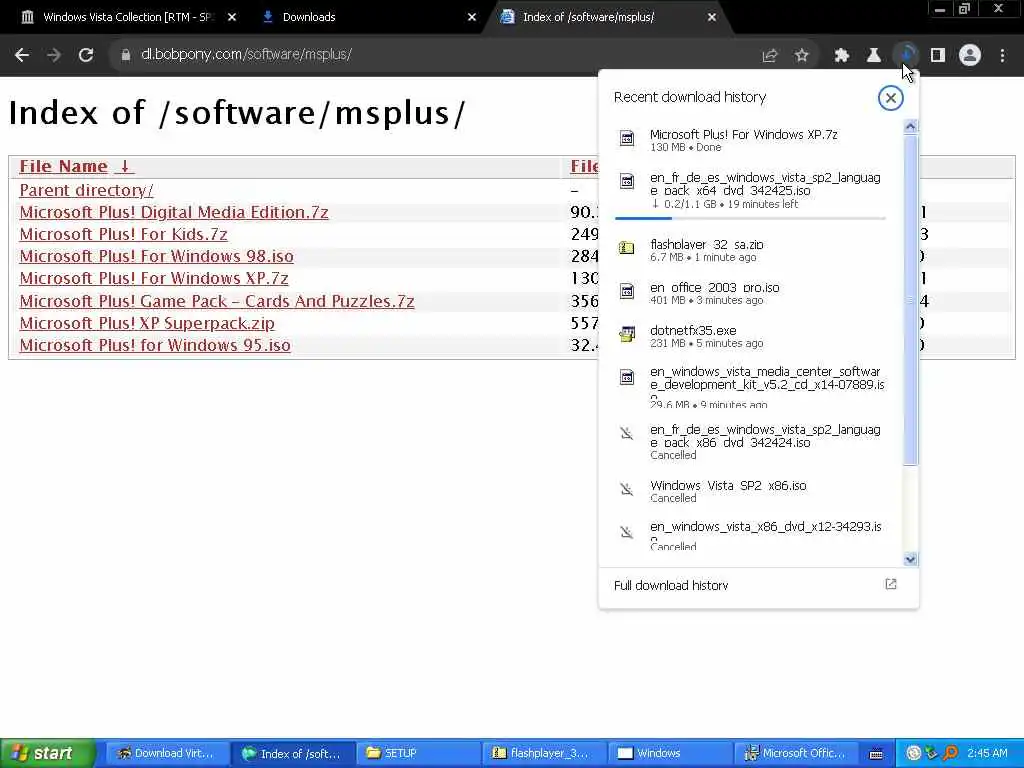Click icon of Microsoft Plus! For Windows XP.7z download
The width and height of the screenshot is (1024, 768).
pos(627,138)
